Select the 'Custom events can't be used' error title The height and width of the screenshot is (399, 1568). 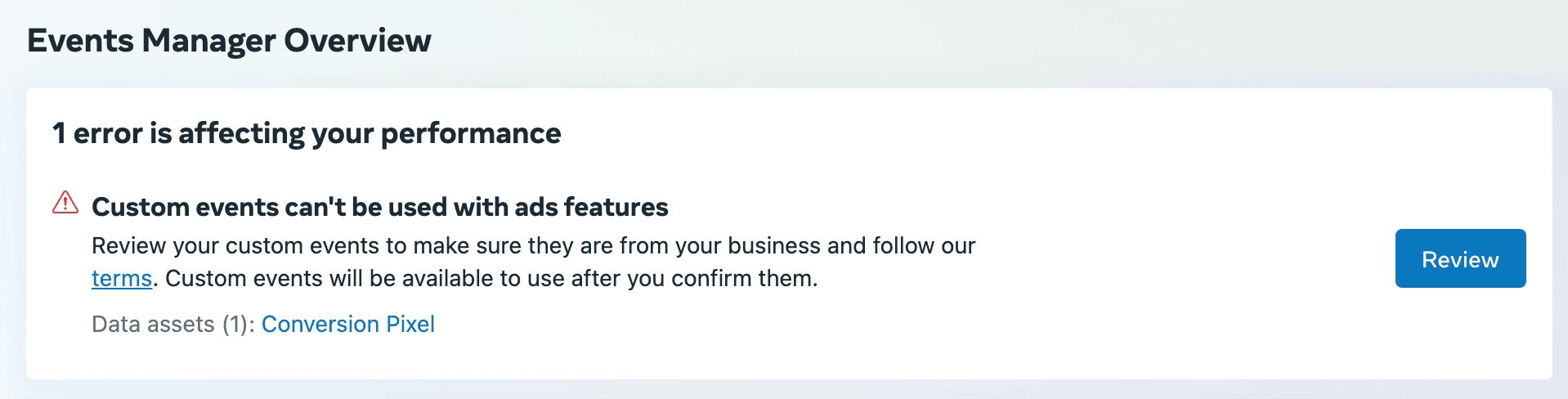379,207
